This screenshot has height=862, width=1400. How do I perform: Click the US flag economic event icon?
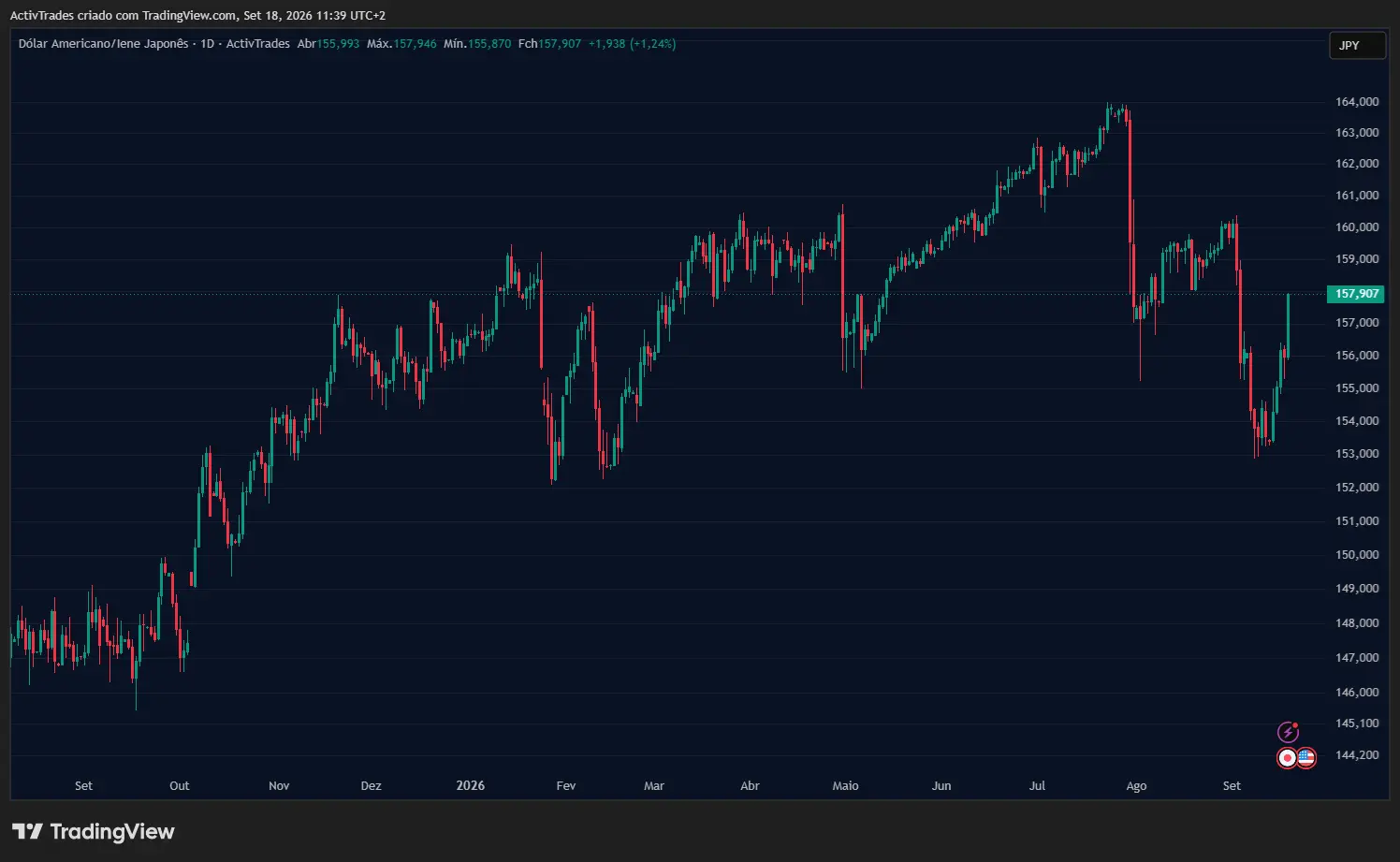pos(1306,758)
